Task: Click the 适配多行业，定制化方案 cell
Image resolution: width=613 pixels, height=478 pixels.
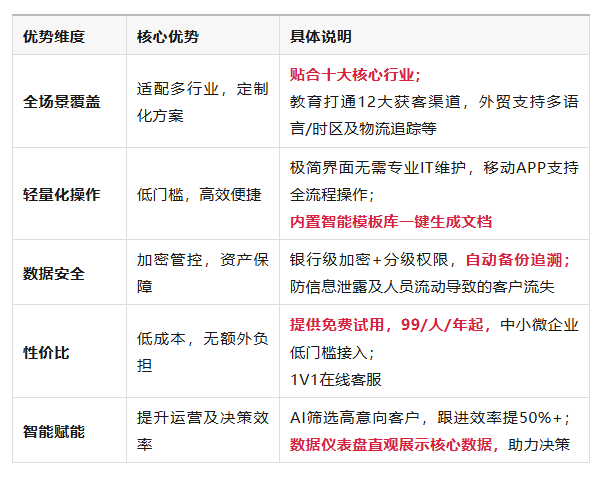Action: 202,101
